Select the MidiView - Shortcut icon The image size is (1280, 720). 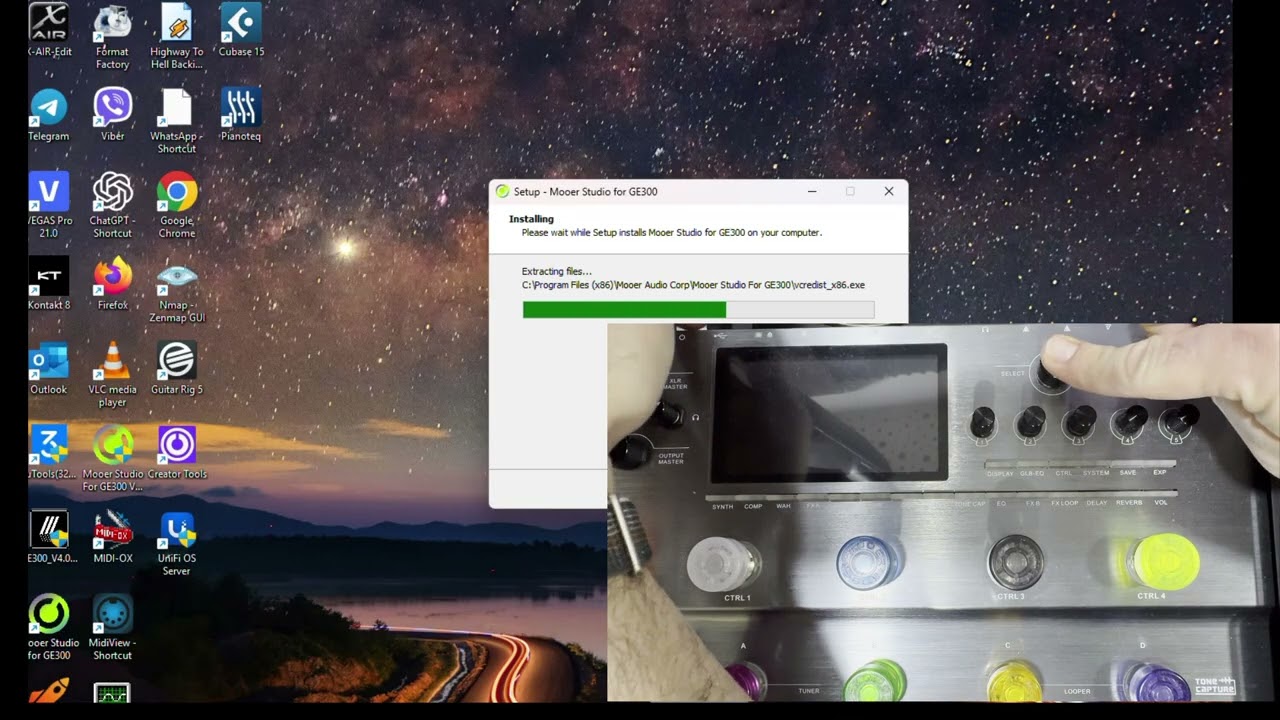[112, 628]
